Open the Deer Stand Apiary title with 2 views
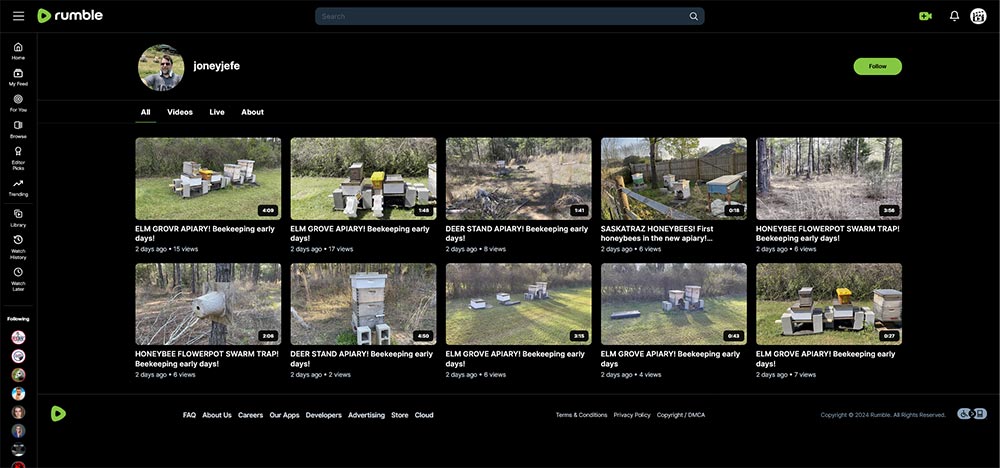Image resolution: width=1000 pixels, height=468 pixels. pyautogui.click(x=362, y=359)
